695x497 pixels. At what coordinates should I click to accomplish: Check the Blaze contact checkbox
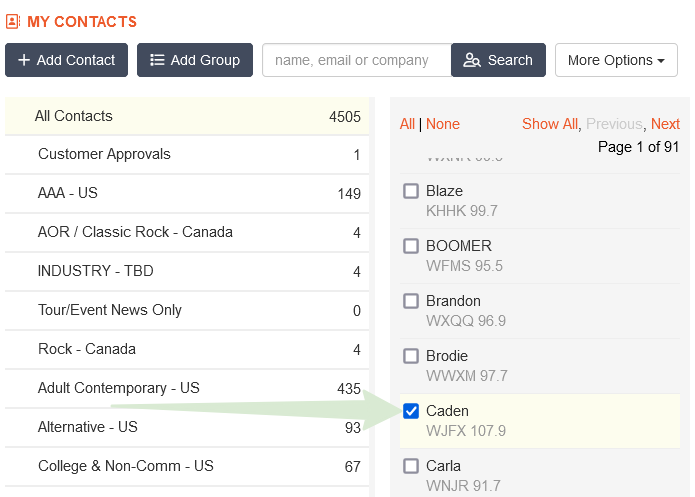pyautogui.click(x=411, y=191)
